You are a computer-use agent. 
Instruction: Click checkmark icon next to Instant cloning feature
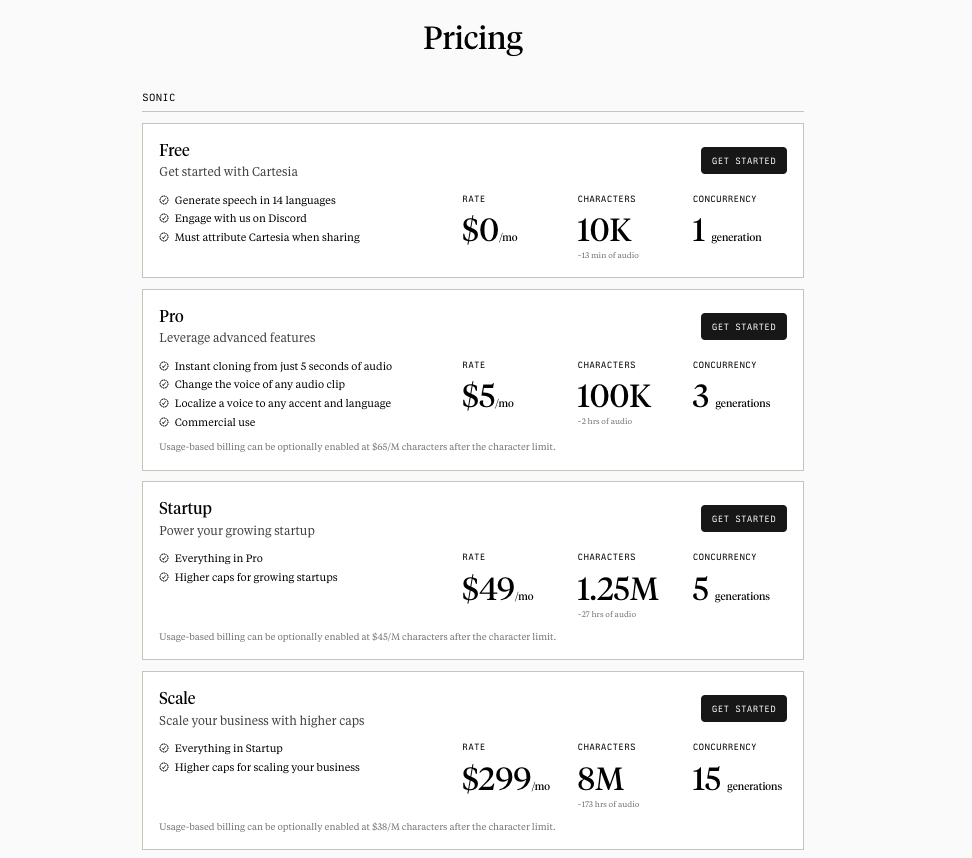coord(164,366)
